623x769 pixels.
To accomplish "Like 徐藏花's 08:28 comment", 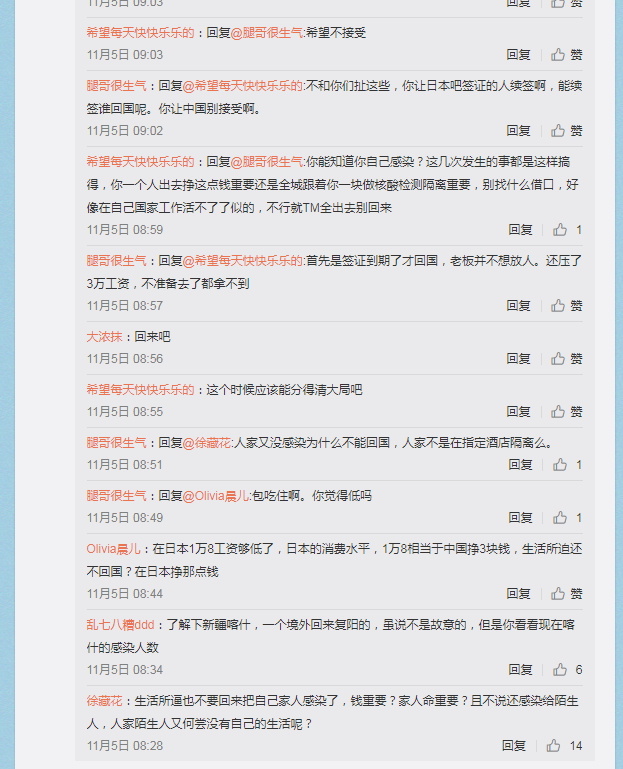I will [x=564, y=745].
